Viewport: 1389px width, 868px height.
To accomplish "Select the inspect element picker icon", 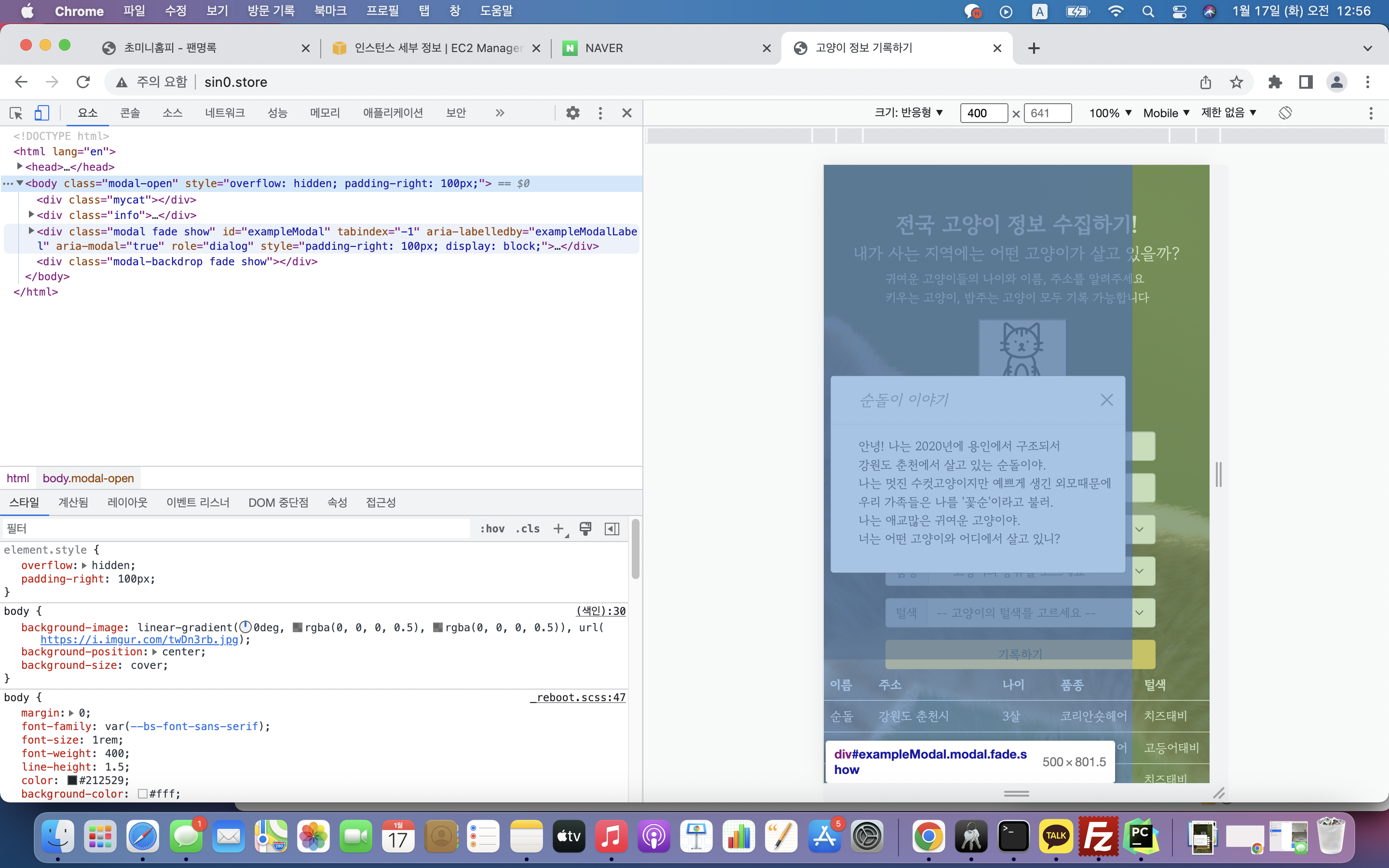I will (x=16, y=113).
